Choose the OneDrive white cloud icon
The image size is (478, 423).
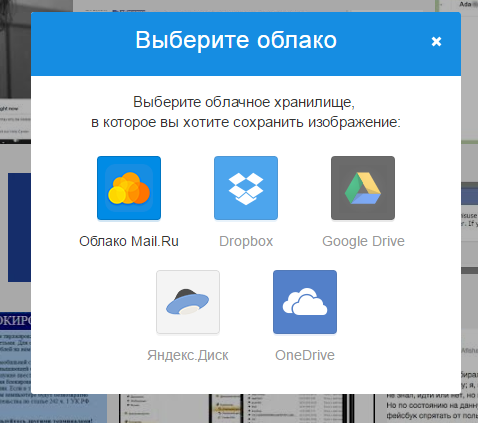pyautogui.click(x=305, y=302)
